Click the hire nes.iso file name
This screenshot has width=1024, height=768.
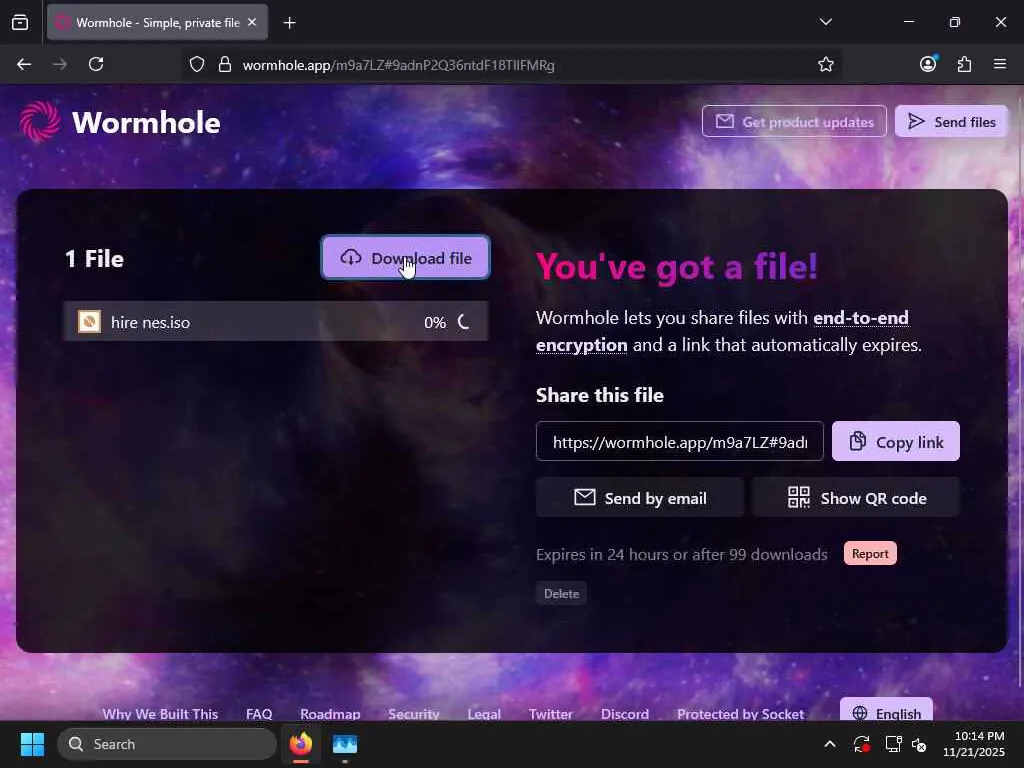click(x=150, y=322)
